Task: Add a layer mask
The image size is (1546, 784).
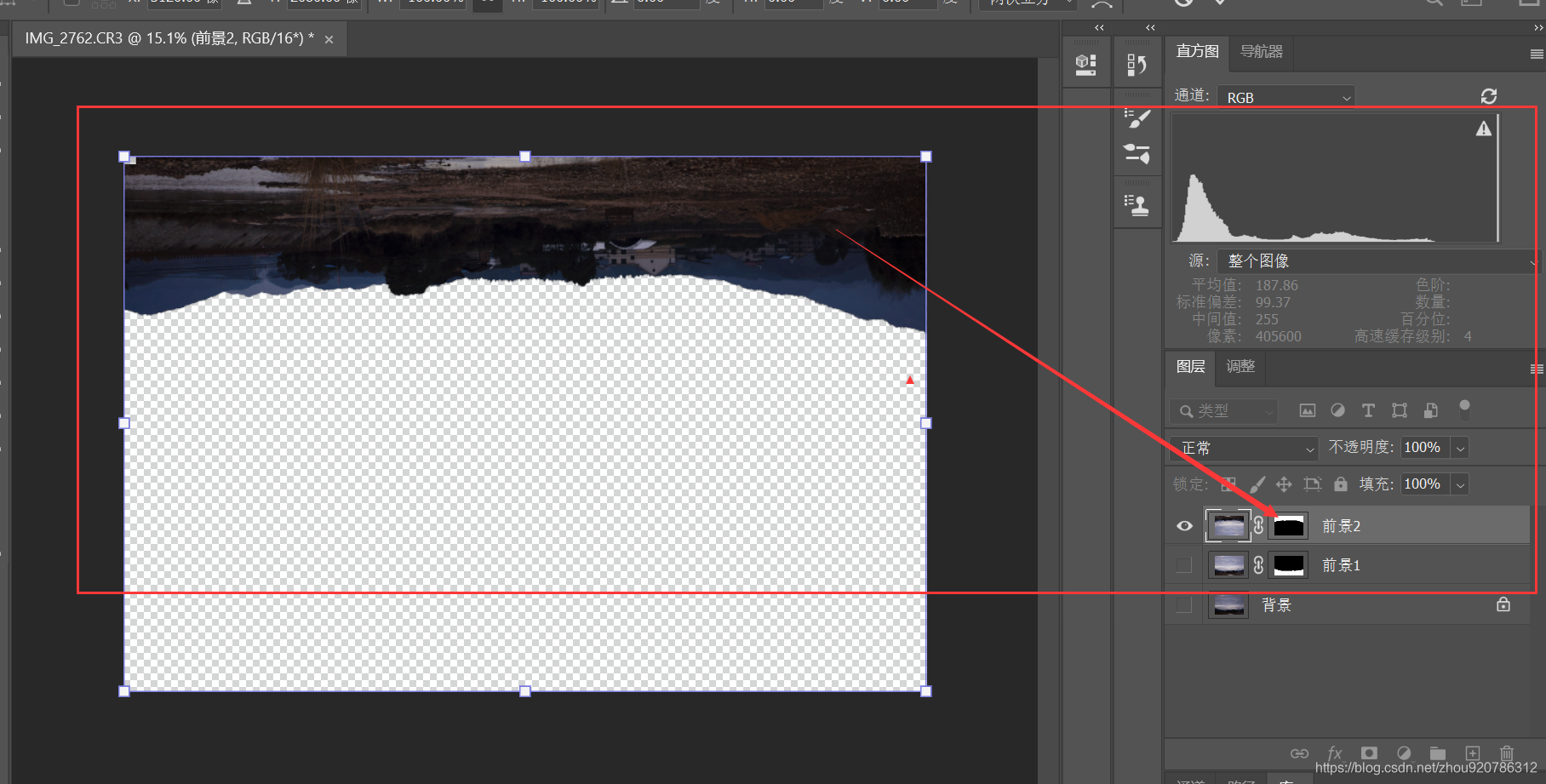Action: [x=1369, y=753]
